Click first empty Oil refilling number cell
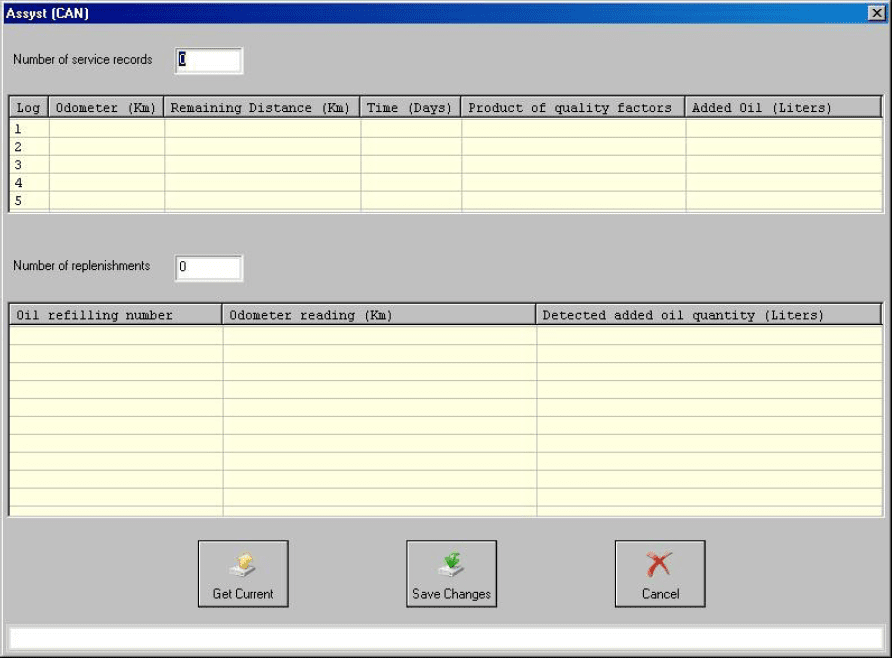The image size is (892, 658). [x=115, y=335]
